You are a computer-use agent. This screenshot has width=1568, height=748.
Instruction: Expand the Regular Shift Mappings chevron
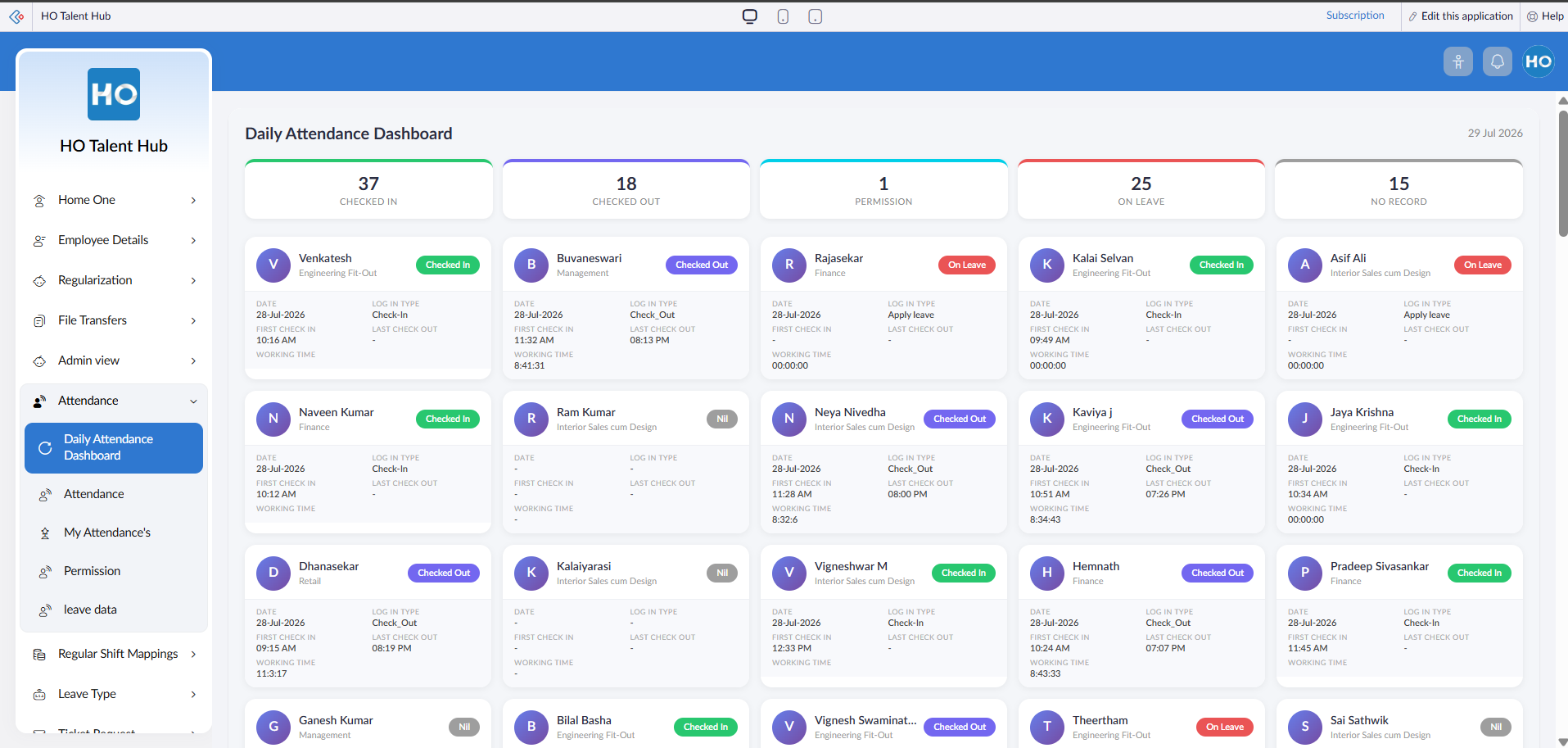pyautogui.click(x=193, y=654)
